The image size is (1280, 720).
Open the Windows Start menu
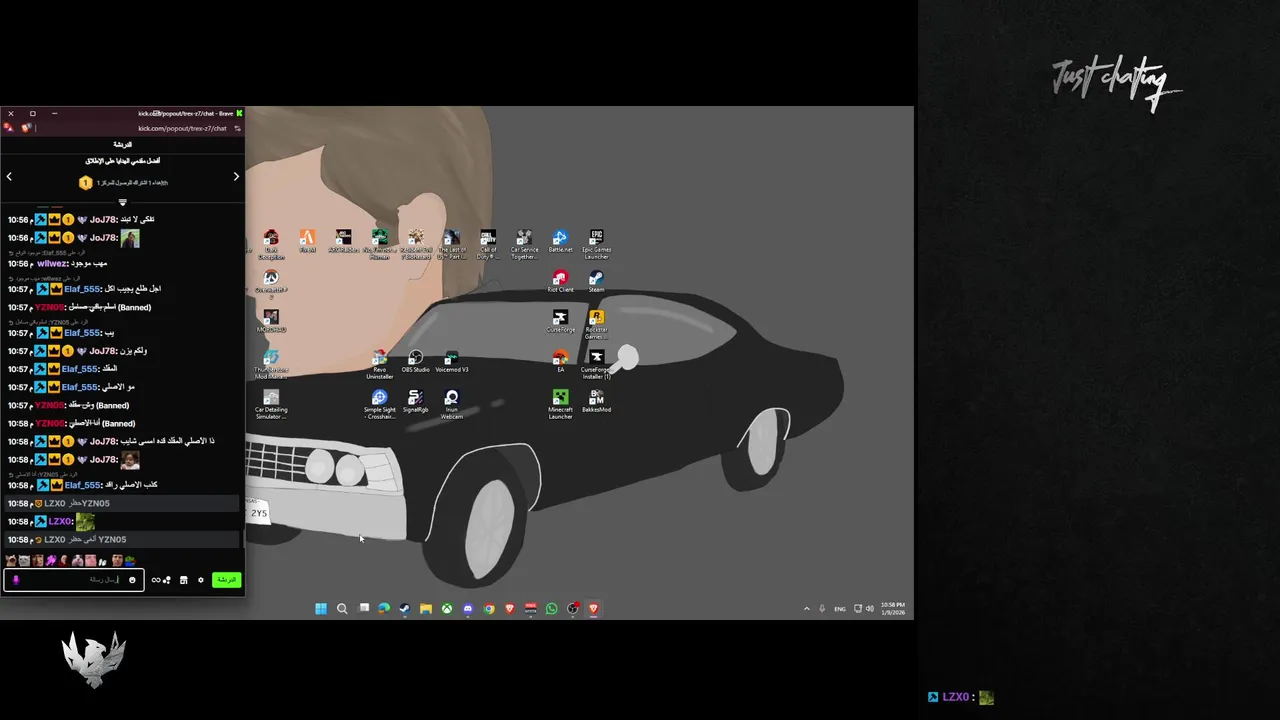321,608
